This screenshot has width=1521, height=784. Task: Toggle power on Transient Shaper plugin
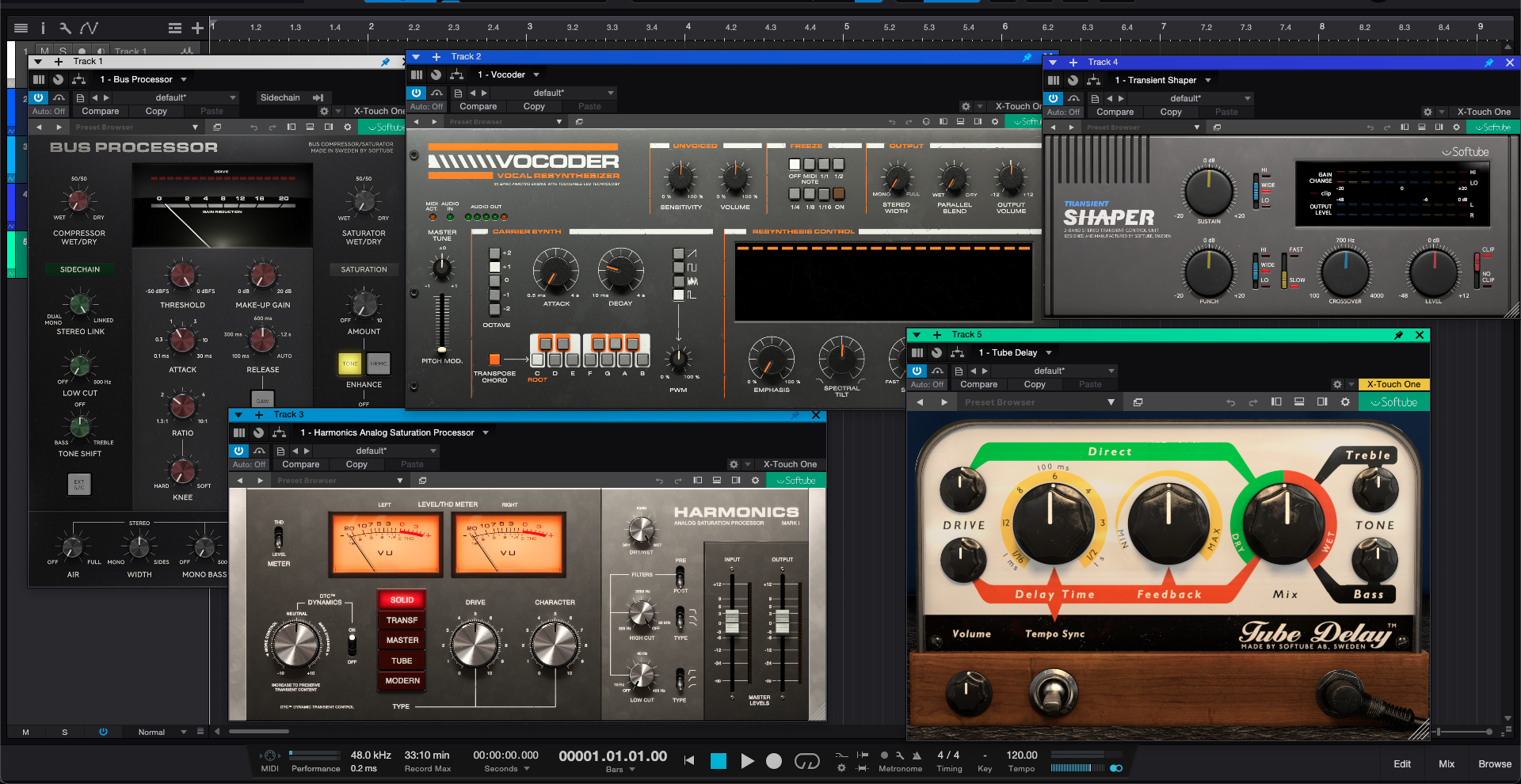[1053, 98]
